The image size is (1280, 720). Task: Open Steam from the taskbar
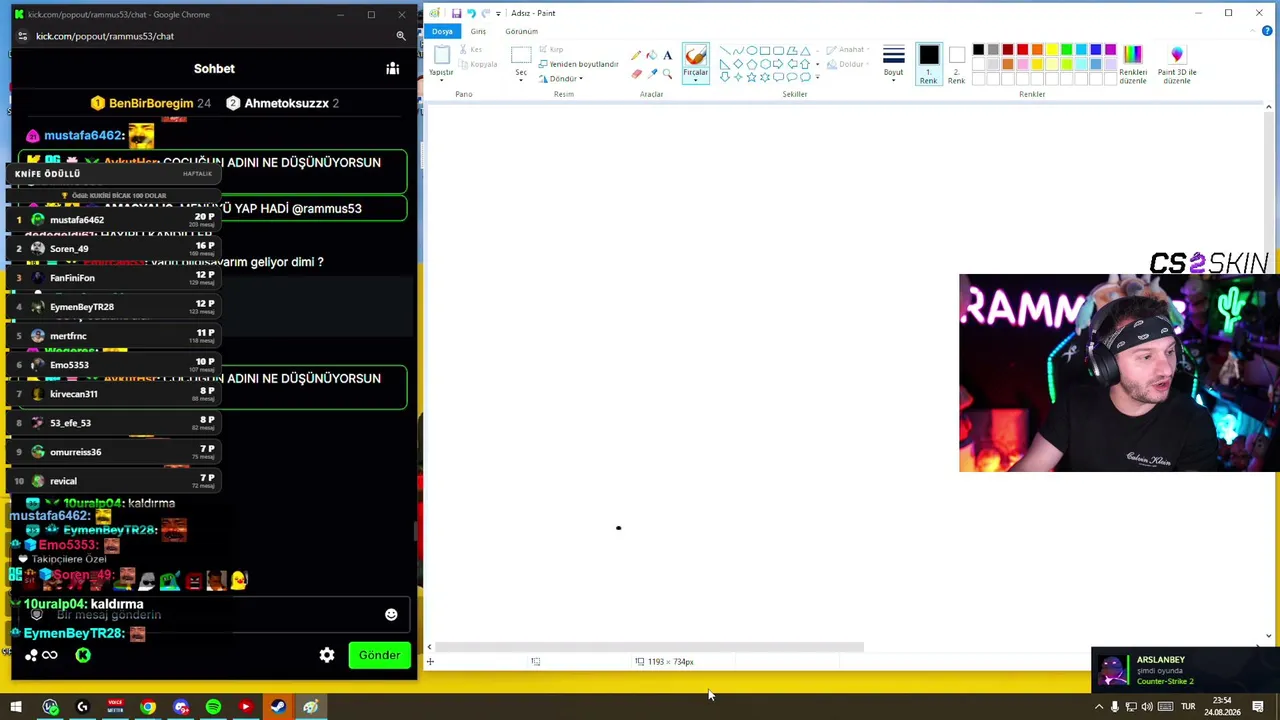coord(278,707)
